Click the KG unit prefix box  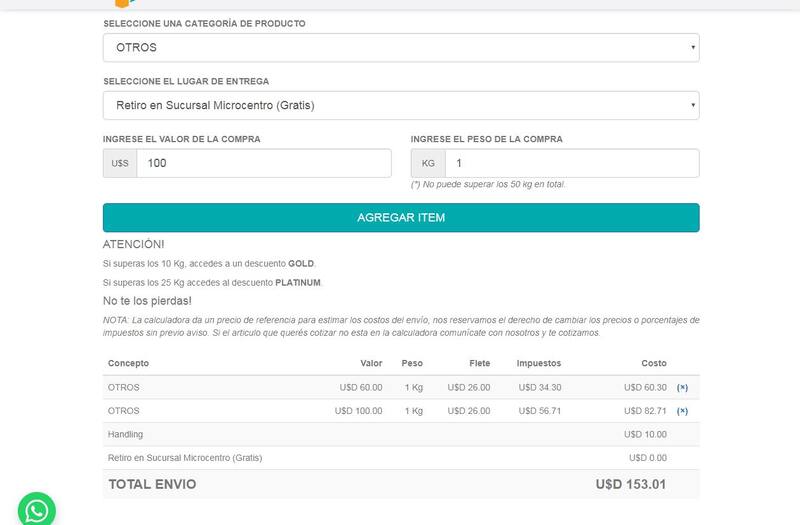click(428, 164)
